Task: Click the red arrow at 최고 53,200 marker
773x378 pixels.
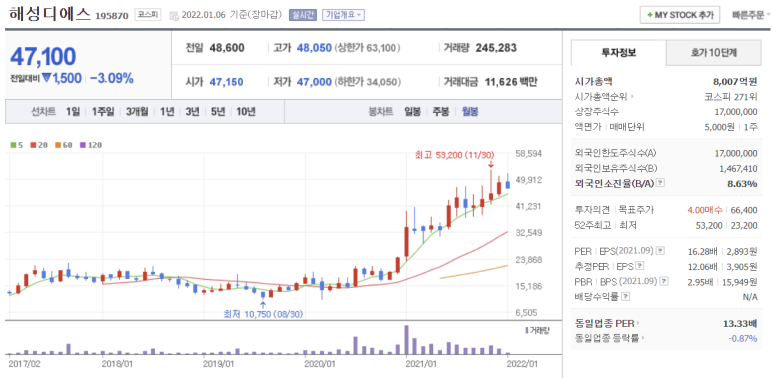Action: pos(491,165)
